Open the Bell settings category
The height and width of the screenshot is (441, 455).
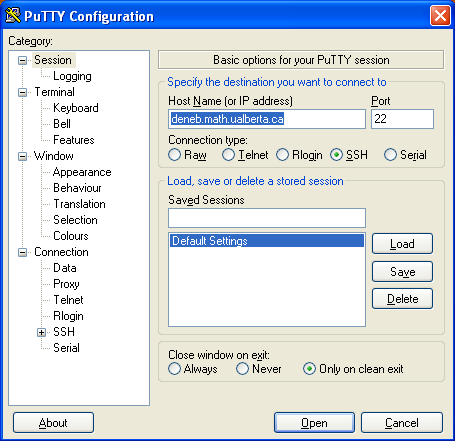pyautogui.click(x=62, y=124)
